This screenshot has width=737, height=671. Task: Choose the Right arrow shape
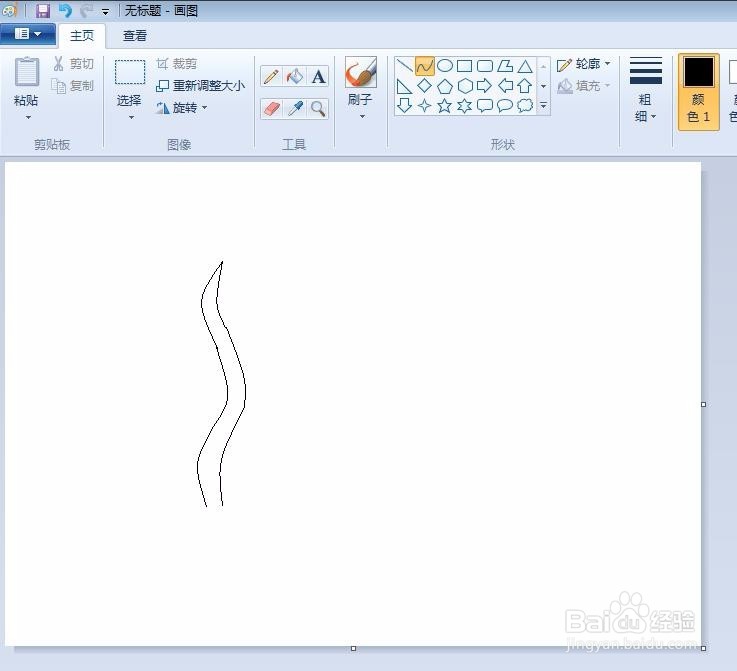point(484,86)
